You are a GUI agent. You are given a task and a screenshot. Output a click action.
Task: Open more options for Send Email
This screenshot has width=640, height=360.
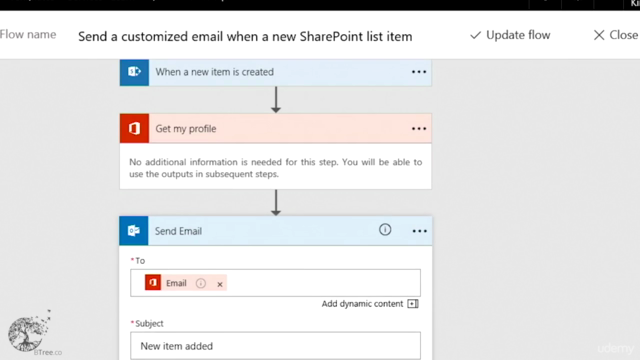419,231
